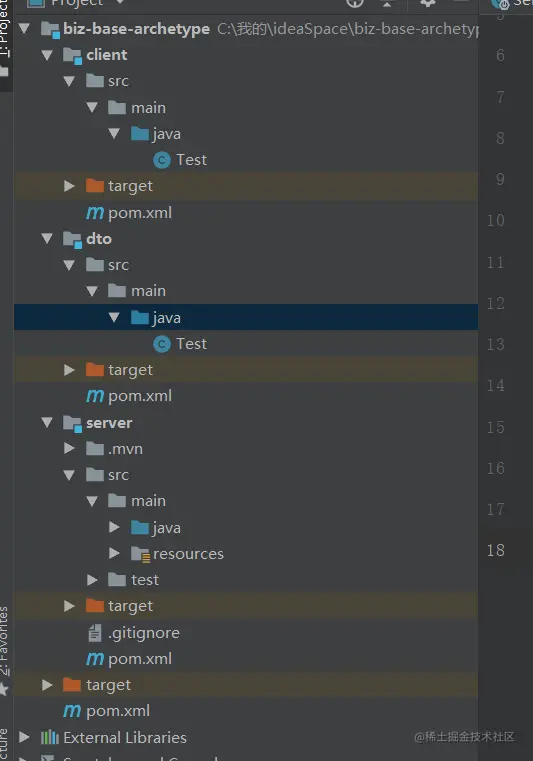Open the Maven pom.xml under client module
533x761 pixels.
[x=129, y=213]
